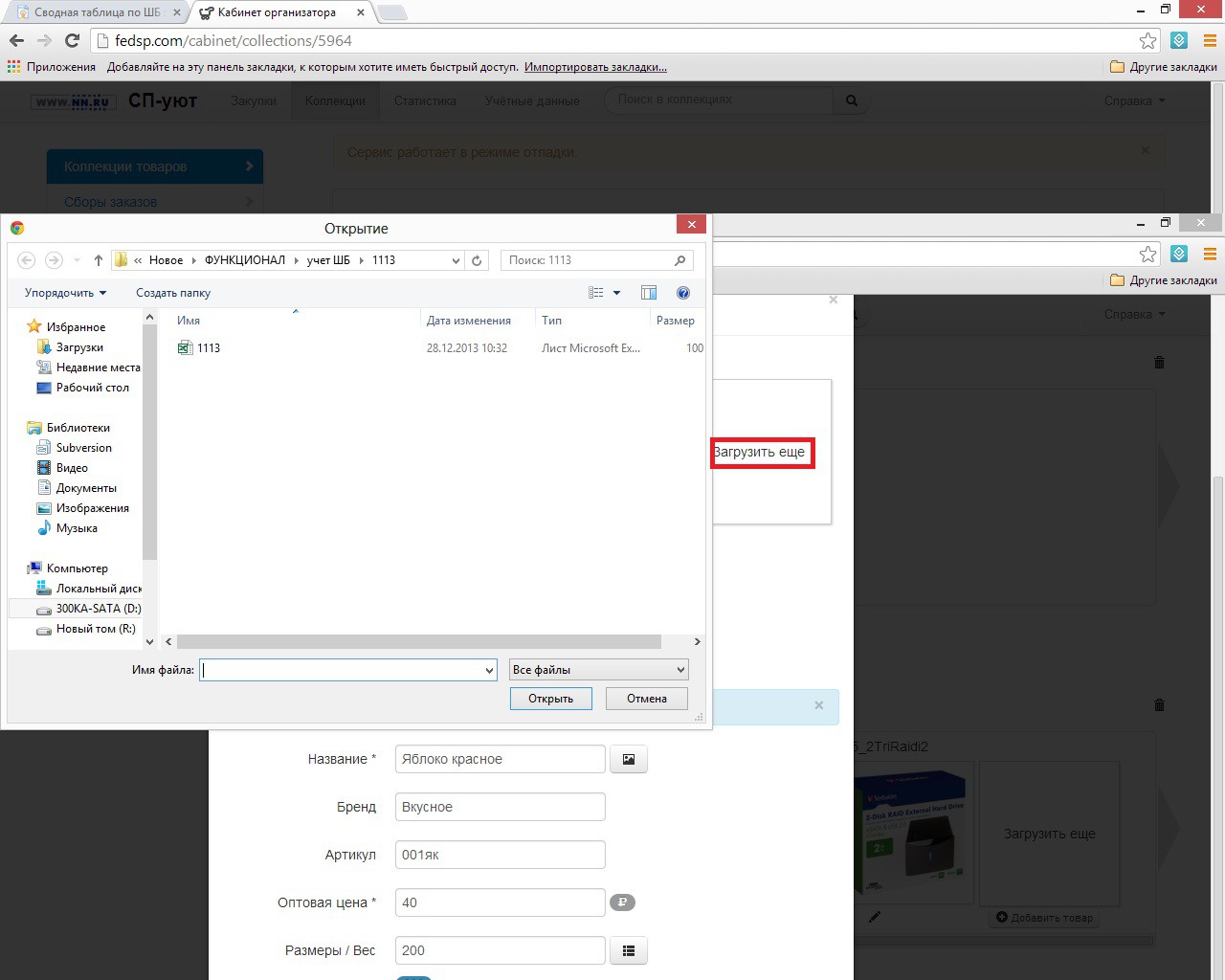Click the image picker icon next to Название

click(629, 759)
